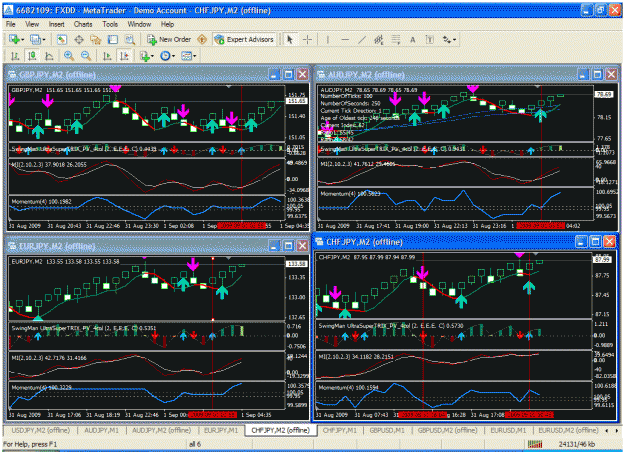Toggle chart auto scroll

(x=107, y=56)
